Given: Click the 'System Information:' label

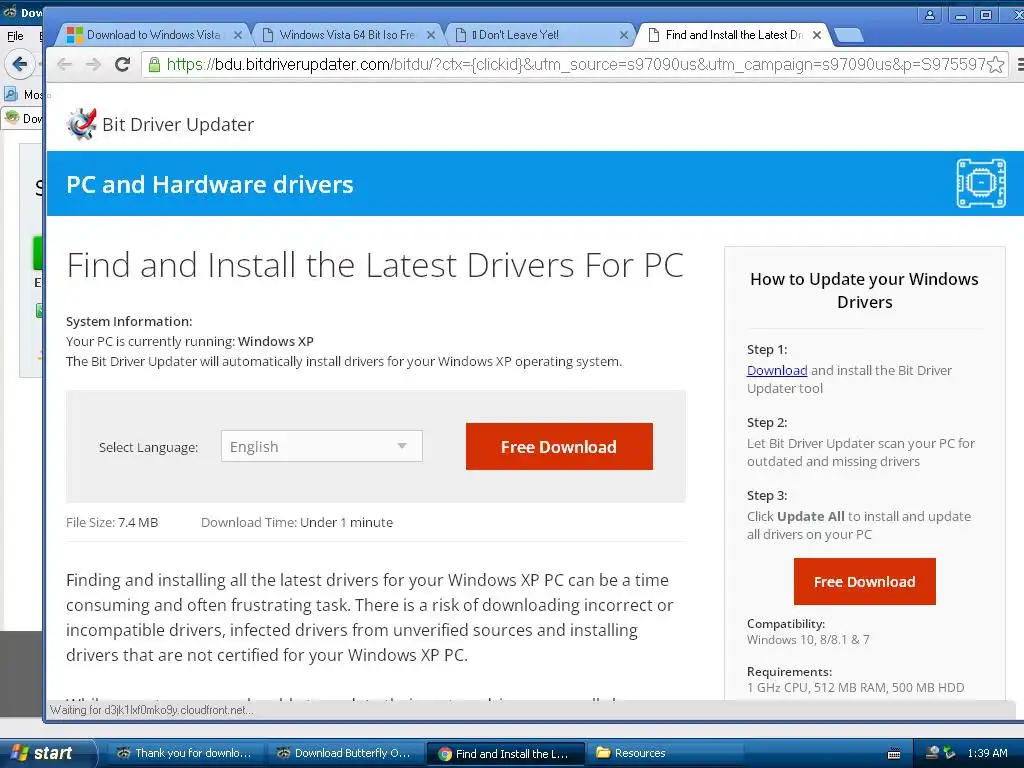Looking at the screenshot, I should pyautogui.click(x=129, y=321).
